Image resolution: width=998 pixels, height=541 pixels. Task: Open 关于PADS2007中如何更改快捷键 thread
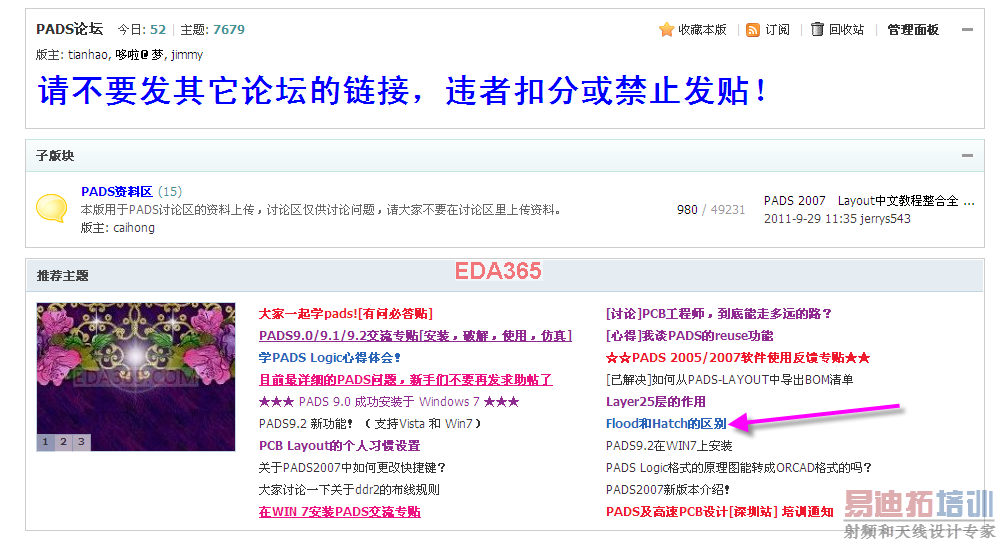(352, 468)
